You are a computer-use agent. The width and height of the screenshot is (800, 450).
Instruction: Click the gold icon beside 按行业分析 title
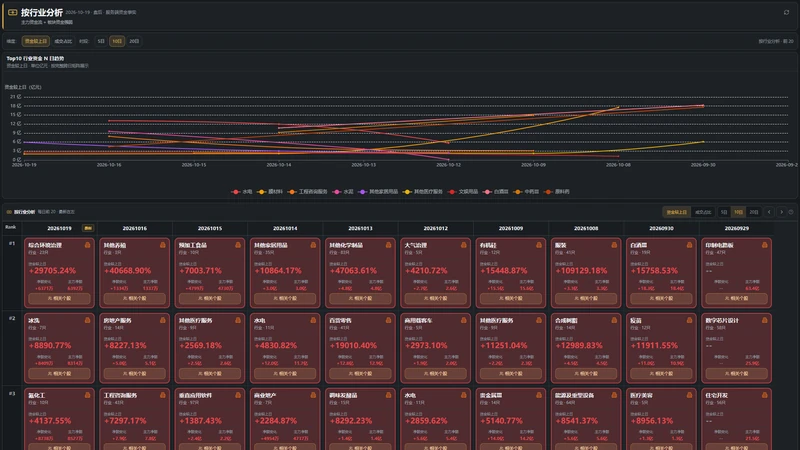(x=13, y=12)
